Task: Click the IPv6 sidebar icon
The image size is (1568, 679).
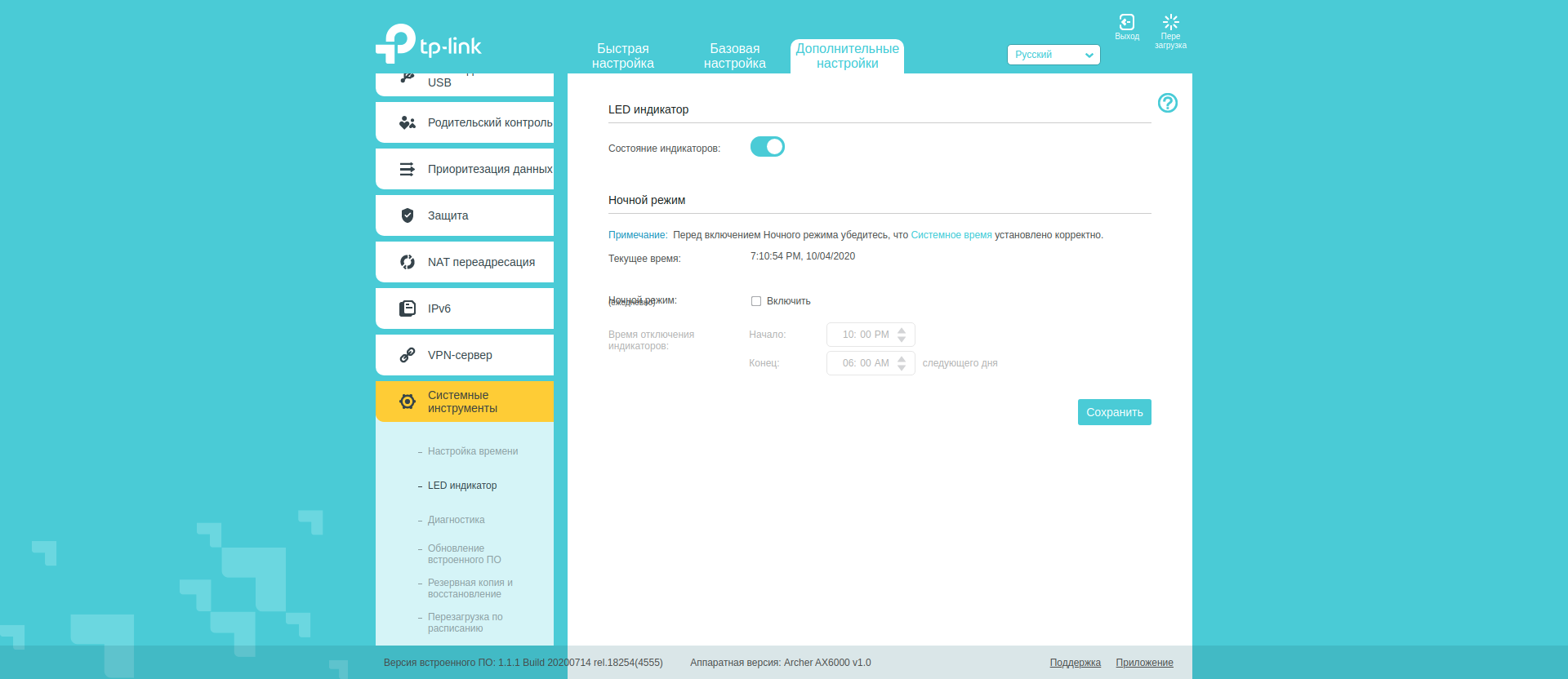Action: [407, 308]
